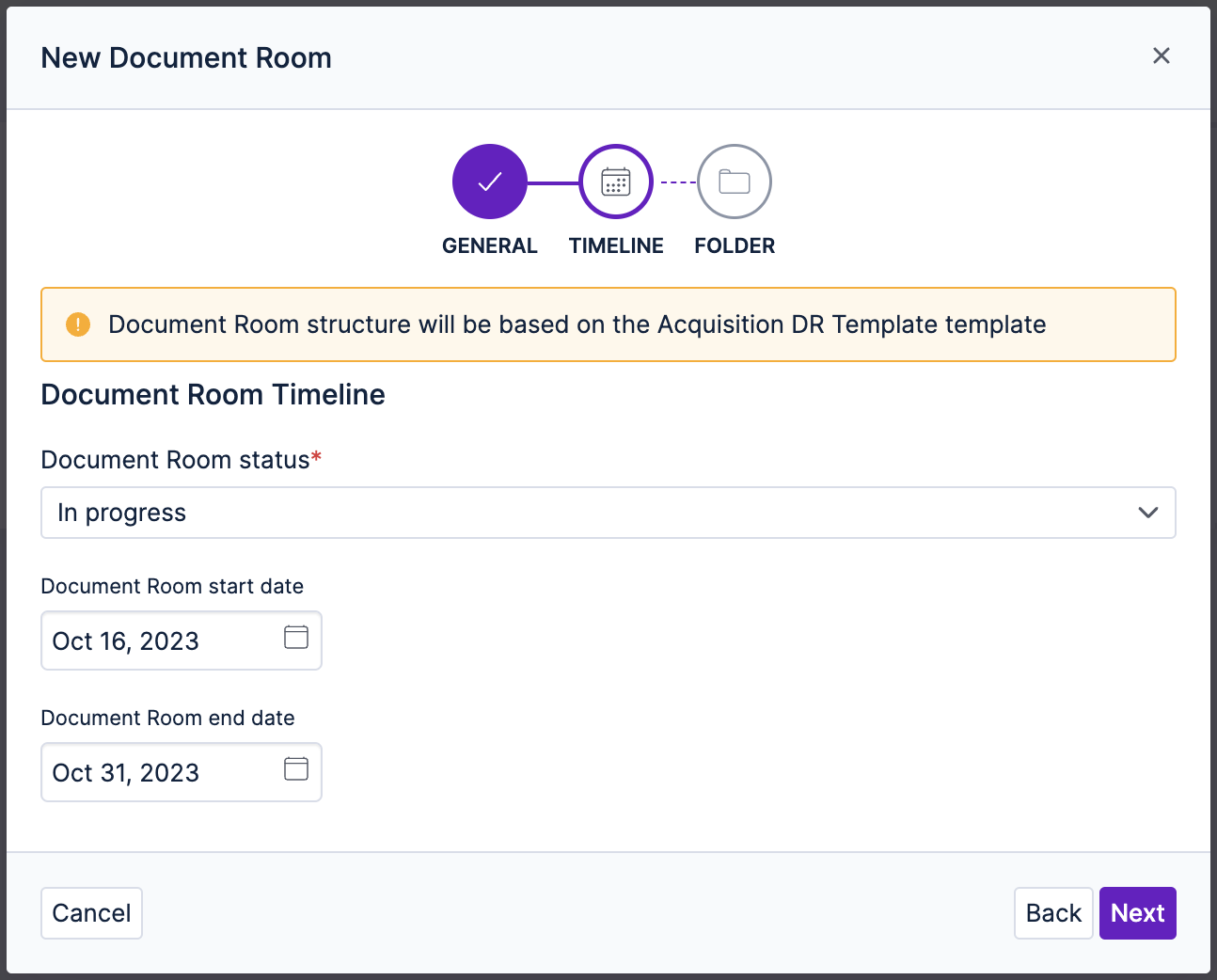Screen dimensions: 1217x980
Task: Cancel the document room creation
Action: pyautogui.click(x=91, y=912)
